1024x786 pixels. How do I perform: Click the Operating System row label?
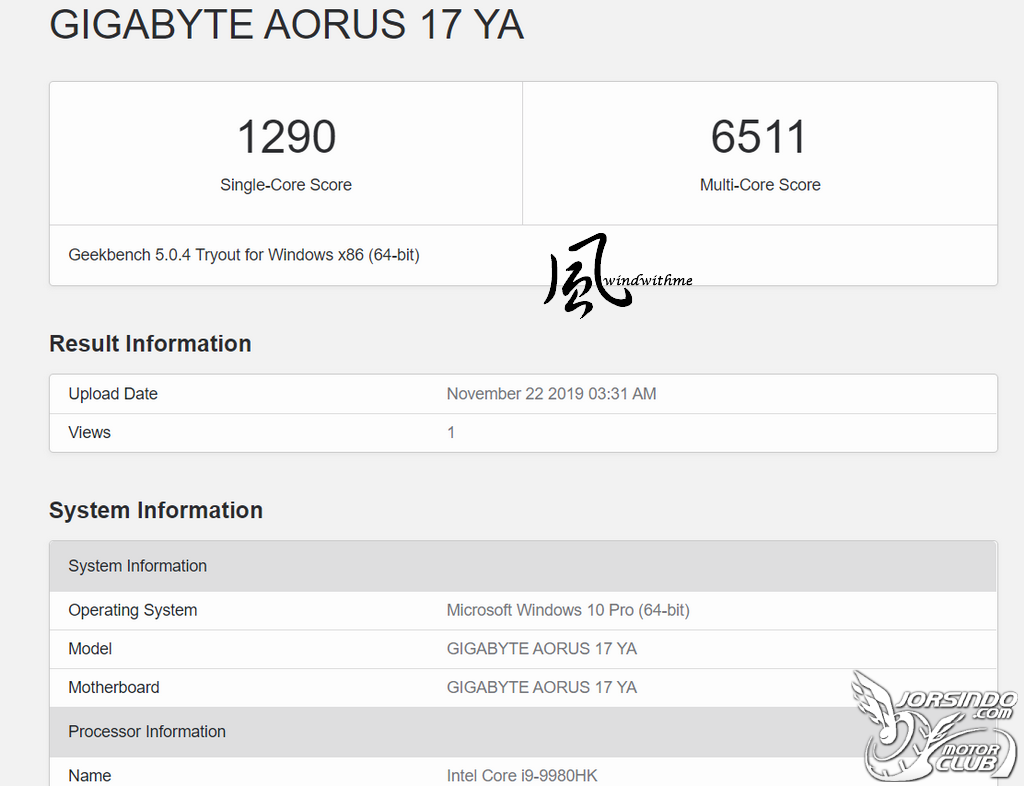tap(133, 610)
